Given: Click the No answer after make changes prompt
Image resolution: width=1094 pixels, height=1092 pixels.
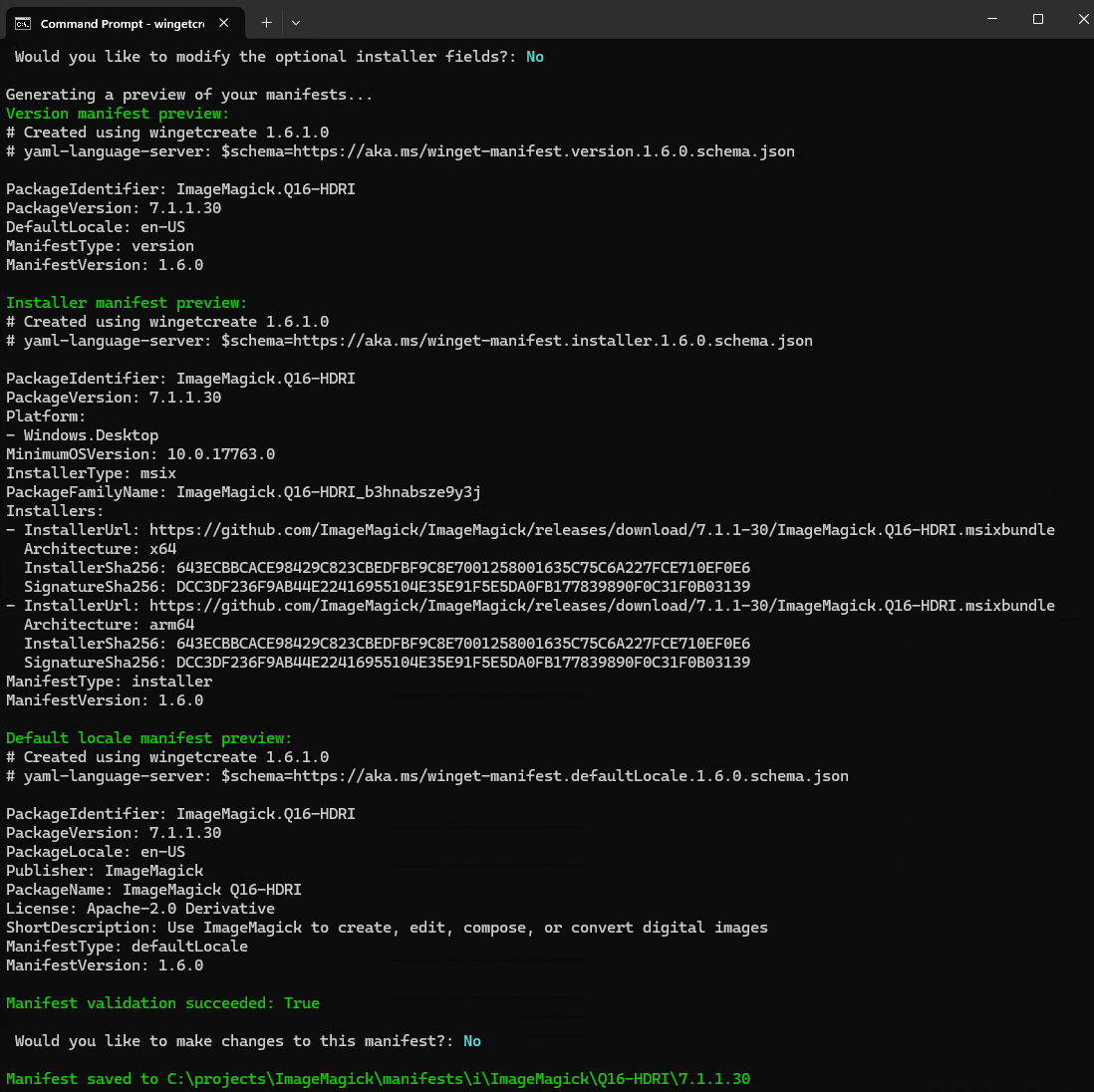Looking at the screenshot, I should [471, 1040].
